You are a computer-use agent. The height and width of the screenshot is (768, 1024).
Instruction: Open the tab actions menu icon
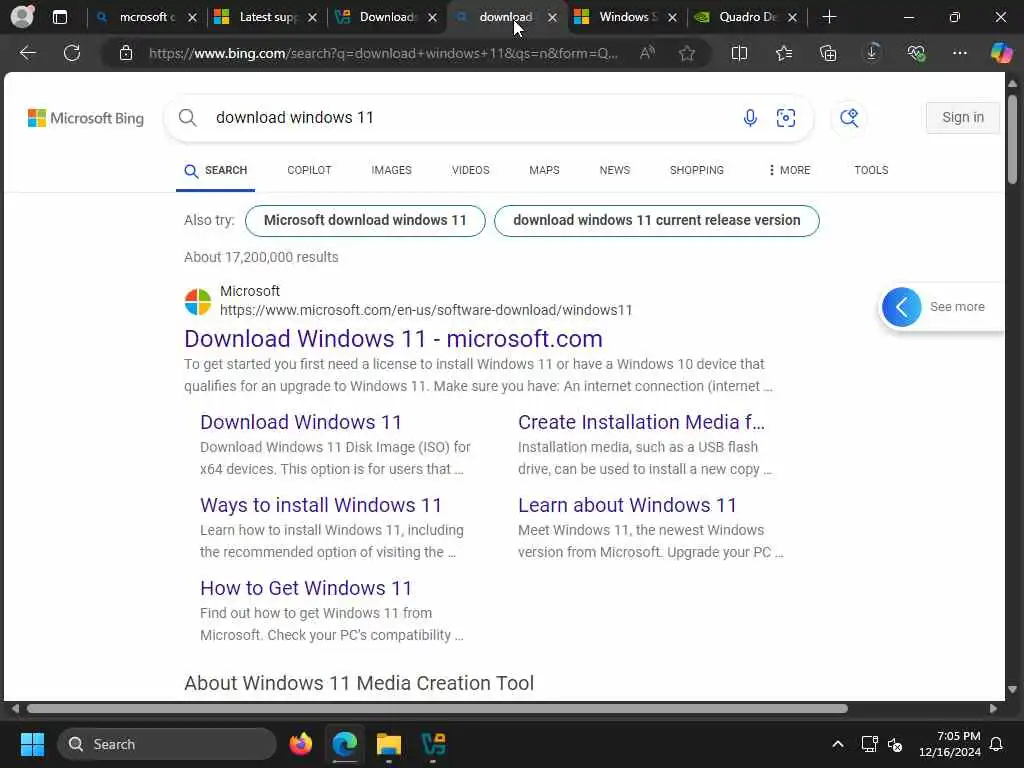(59, 17)
